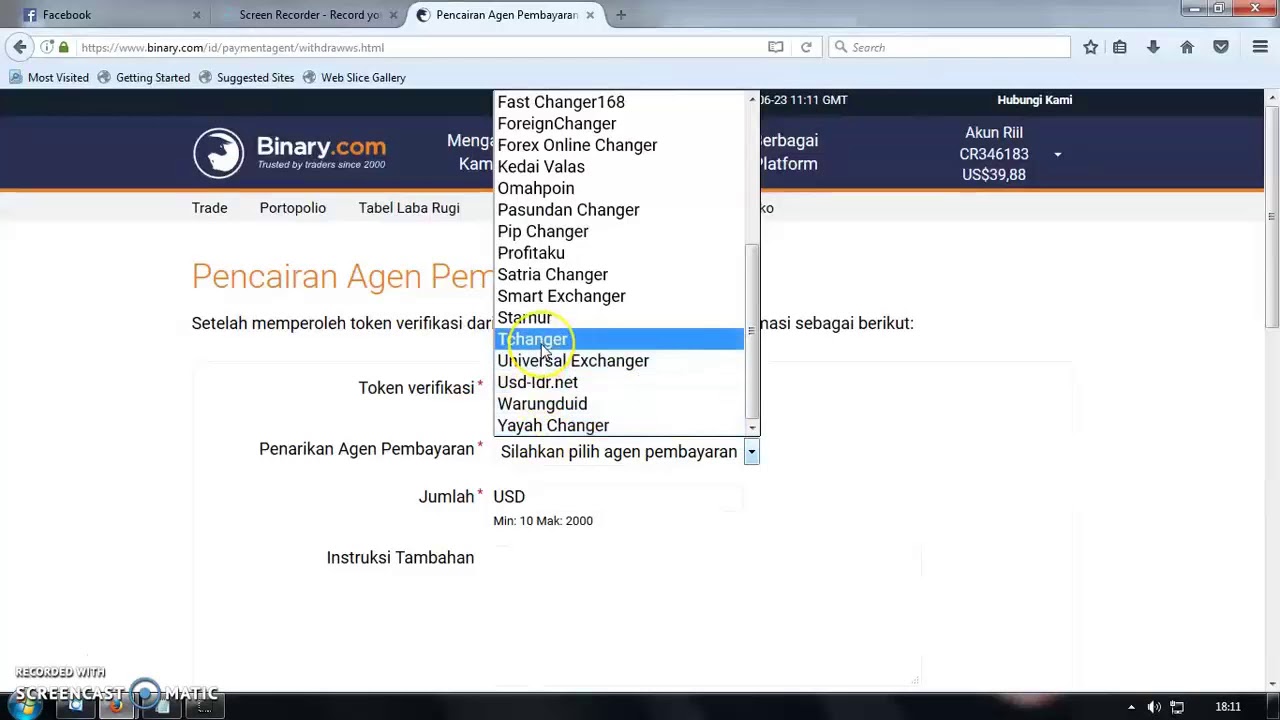Choose Smart Exchanger option
1280x720 pixels.
[620, 296]
